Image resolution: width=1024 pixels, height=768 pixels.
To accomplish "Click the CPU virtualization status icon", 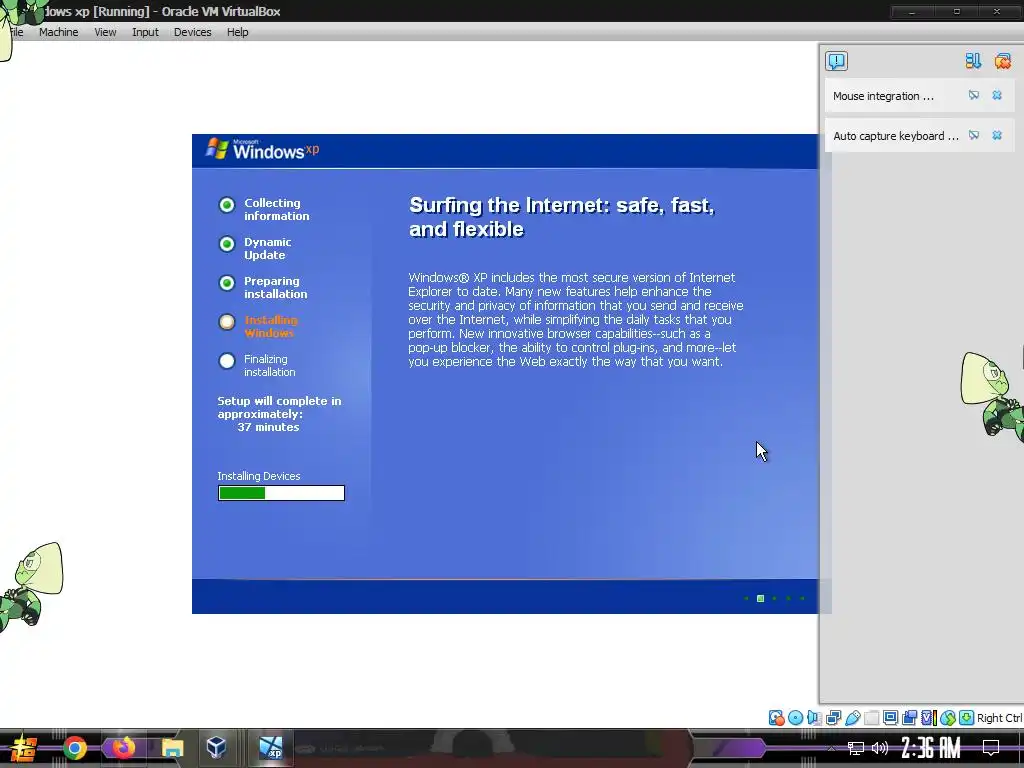I will coord(929,718).
